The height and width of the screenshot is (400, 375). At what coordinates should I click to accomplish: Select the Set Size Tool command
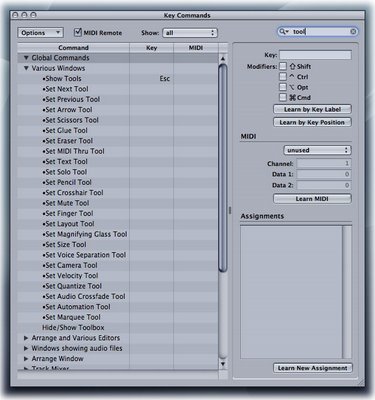(x=64, y=244)
